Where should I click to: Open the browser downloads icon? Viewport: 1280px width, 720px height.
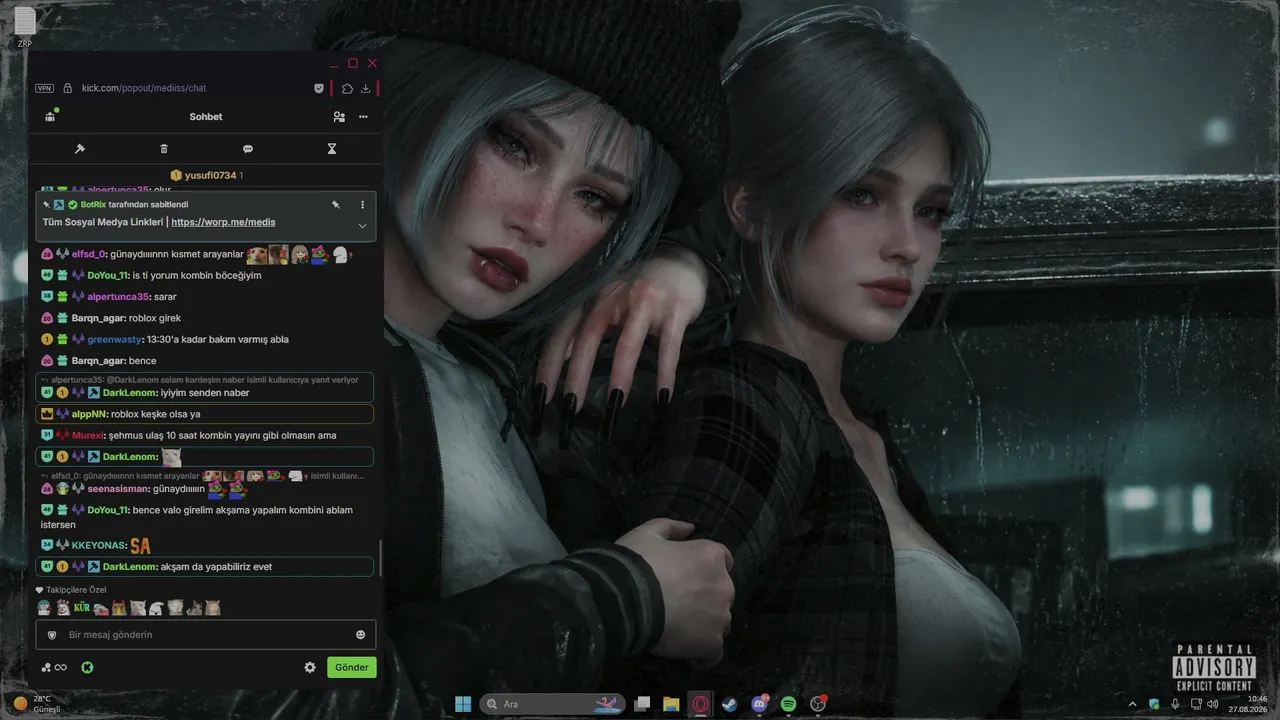[x=366, y=88]
